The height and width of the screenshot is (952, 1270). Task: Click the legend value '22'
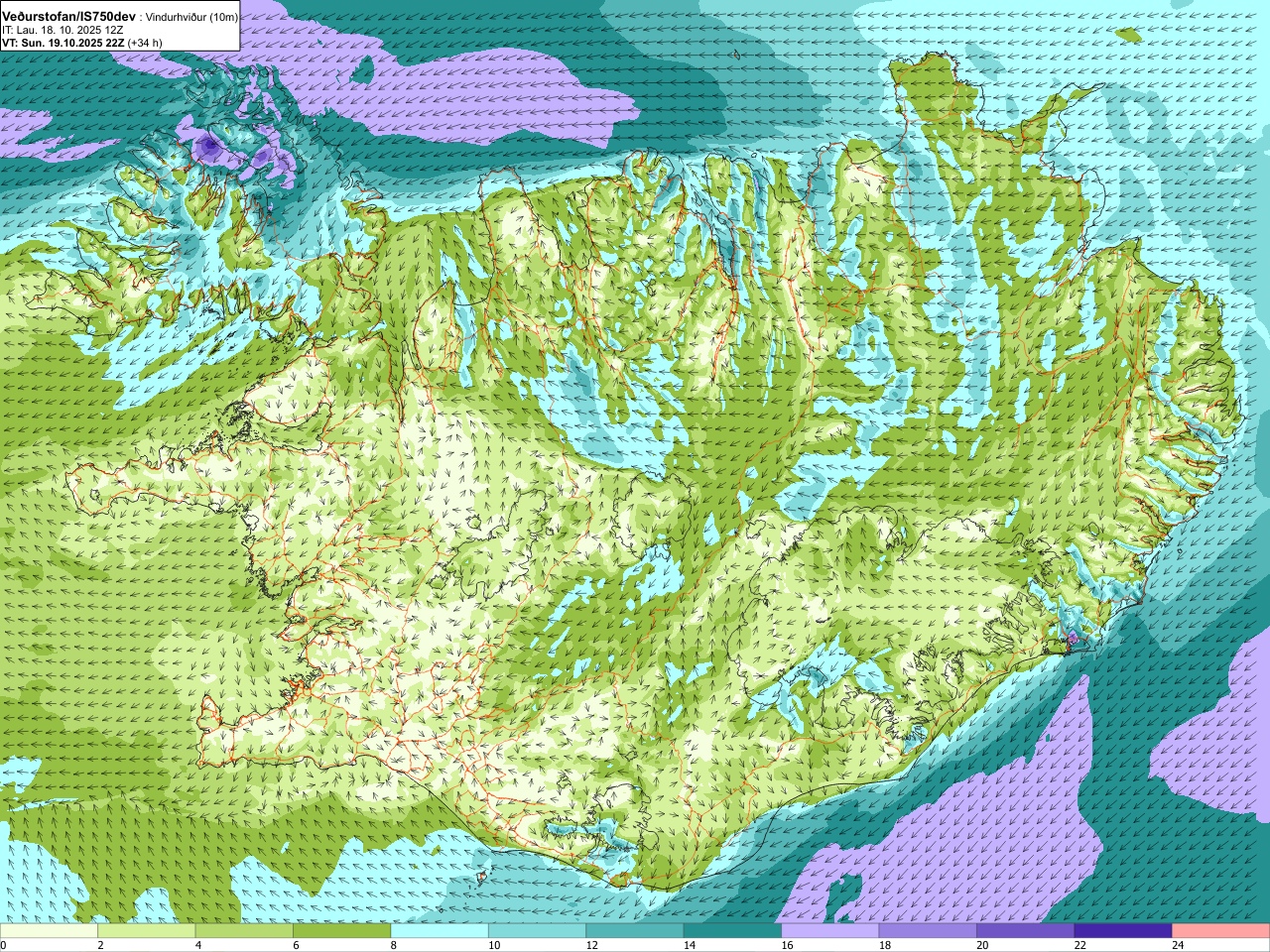(x=1079, y=945)
